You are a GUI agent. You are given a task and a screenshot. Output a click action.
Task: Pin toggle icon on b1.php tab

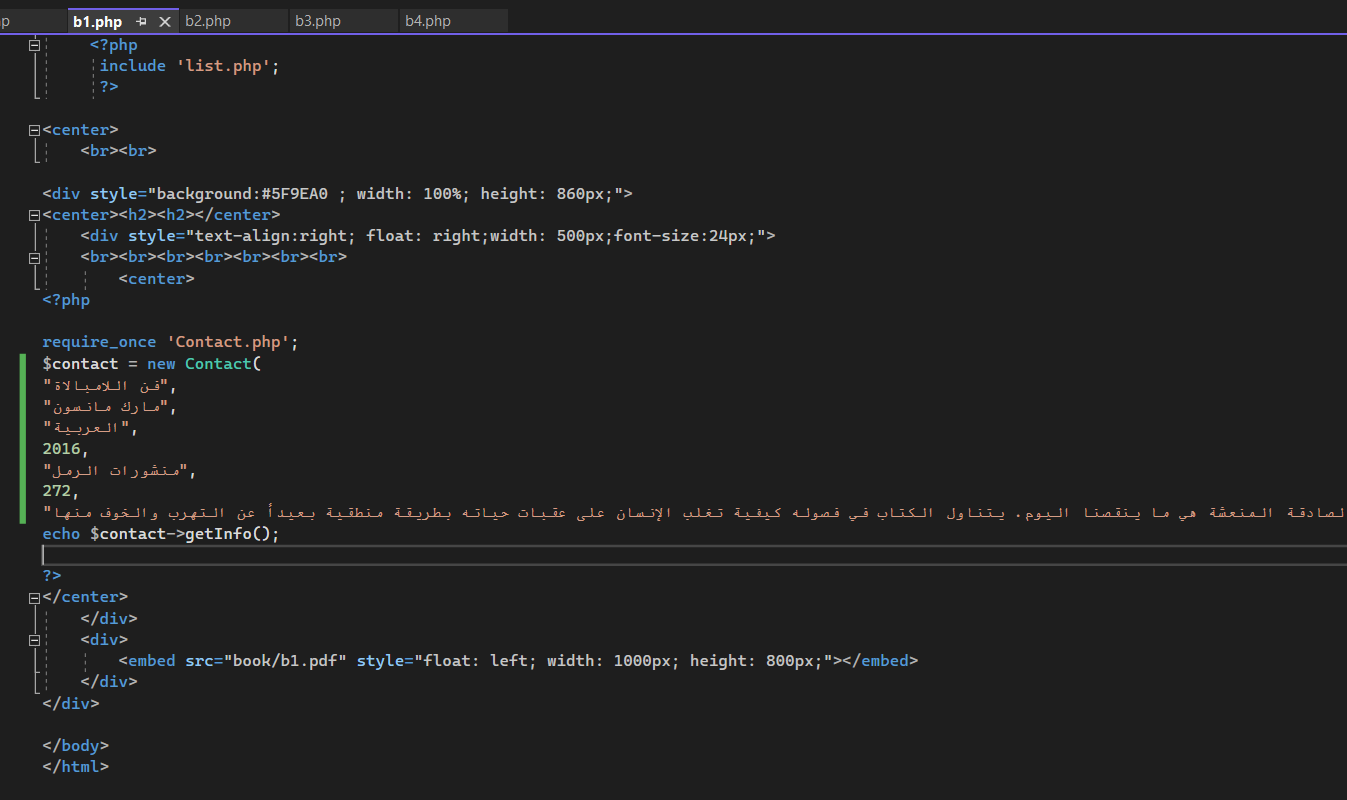click(x=142, y=21)
